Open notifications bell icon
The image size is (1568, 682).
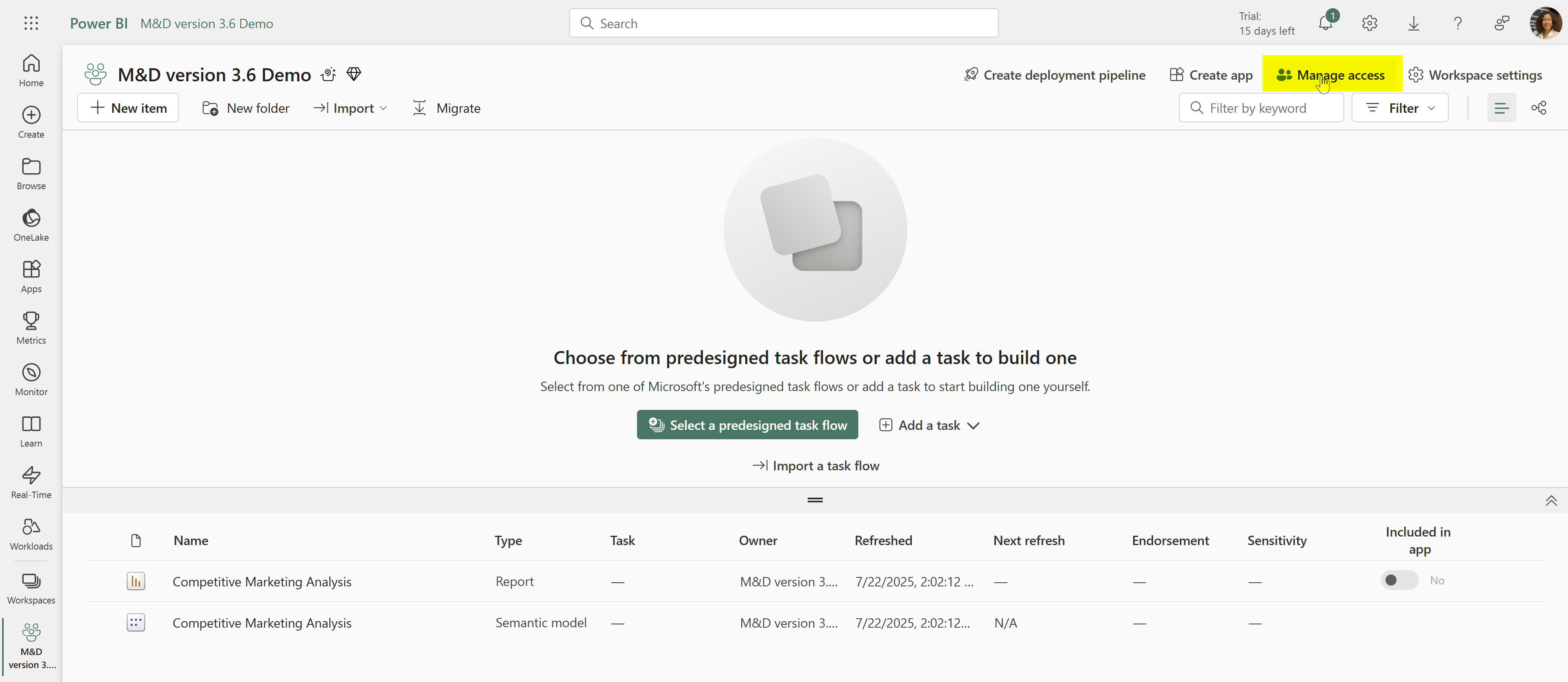tap(1326, 23)
